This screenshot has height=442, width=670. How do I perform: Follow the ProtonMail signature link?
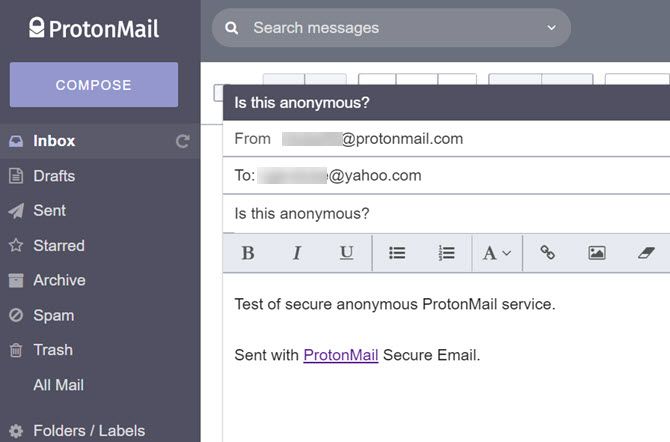340,355
